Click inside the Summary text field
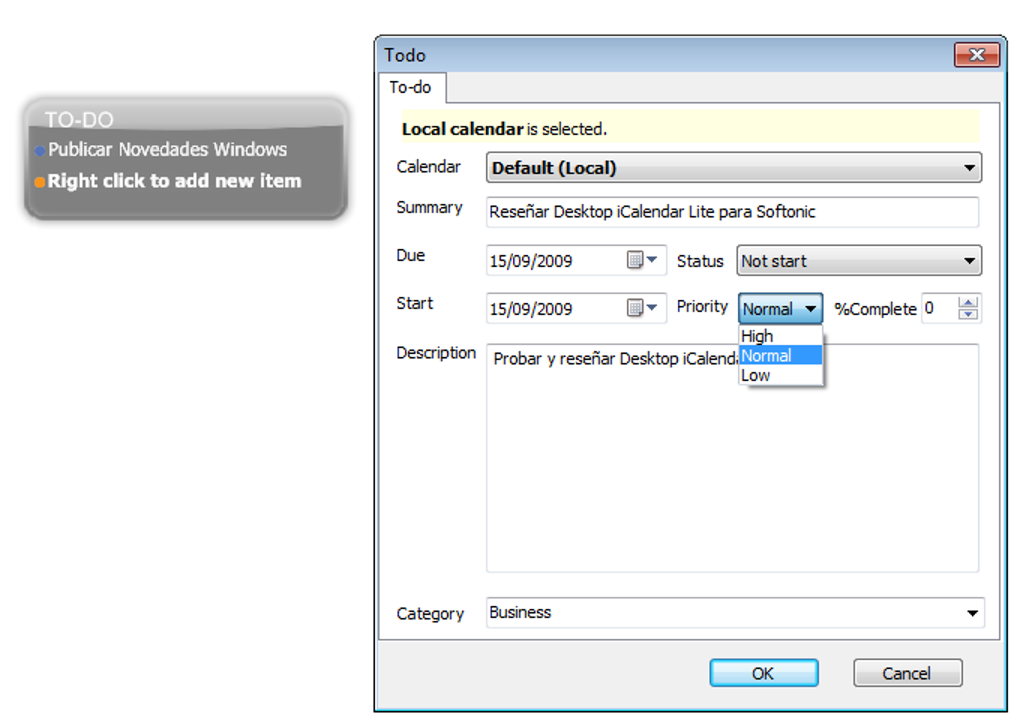Screen dimensions: 1020x726 (x=732, y=212)
